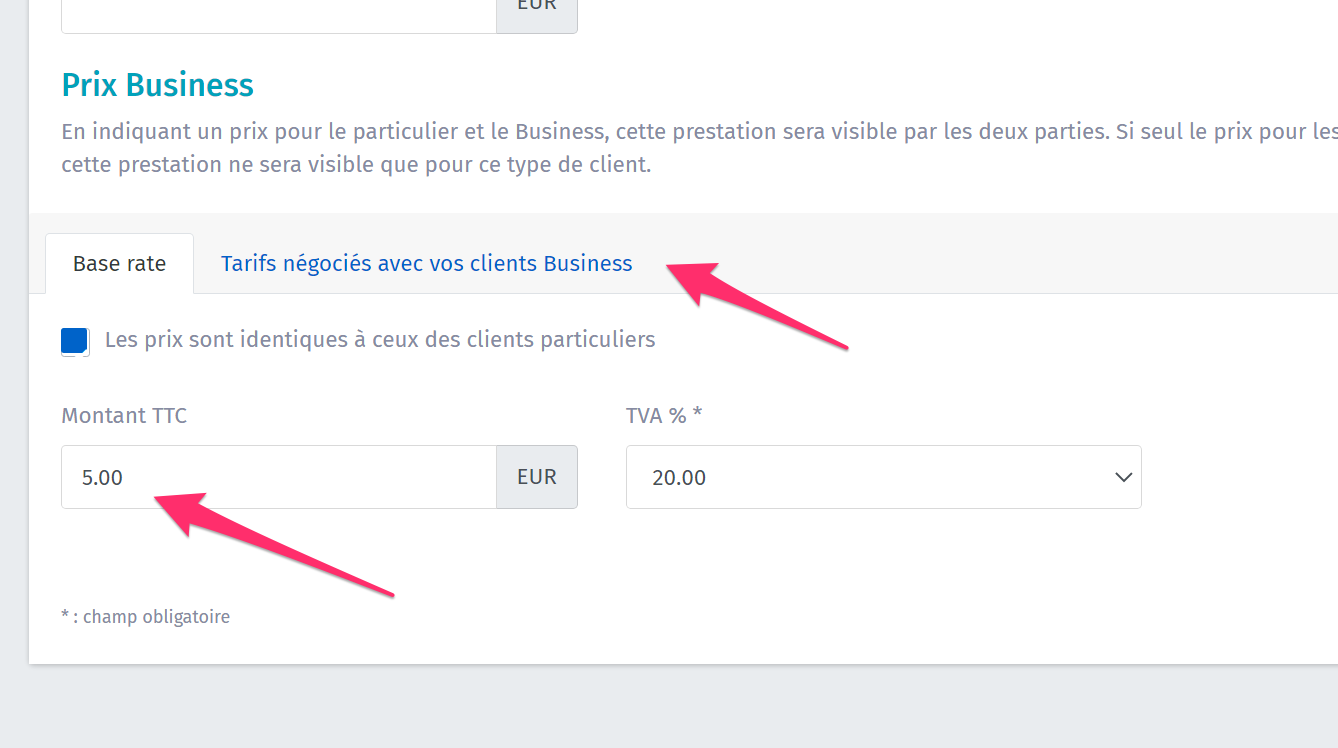Click the chevron arrow of the TVA select
Viewport: 1338px width, 748px height.
tap(1123, 477)
